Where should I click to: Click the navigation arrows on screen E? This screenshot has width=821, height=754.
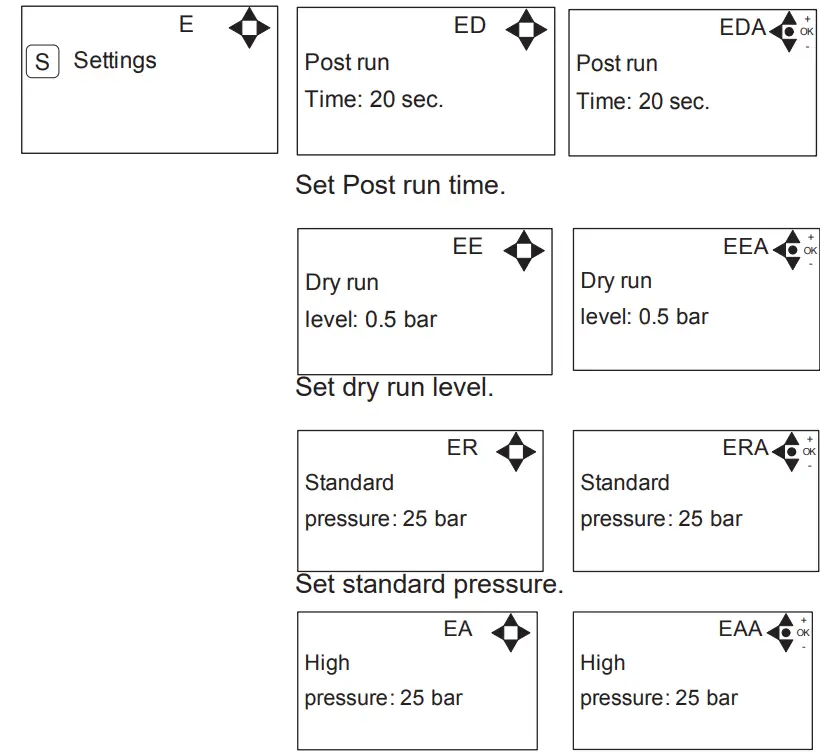tap(249, 29)
